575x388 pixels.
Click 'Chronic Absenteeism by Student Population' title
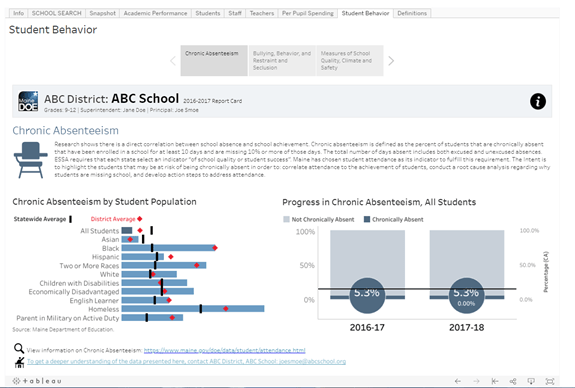pos(105,202)
